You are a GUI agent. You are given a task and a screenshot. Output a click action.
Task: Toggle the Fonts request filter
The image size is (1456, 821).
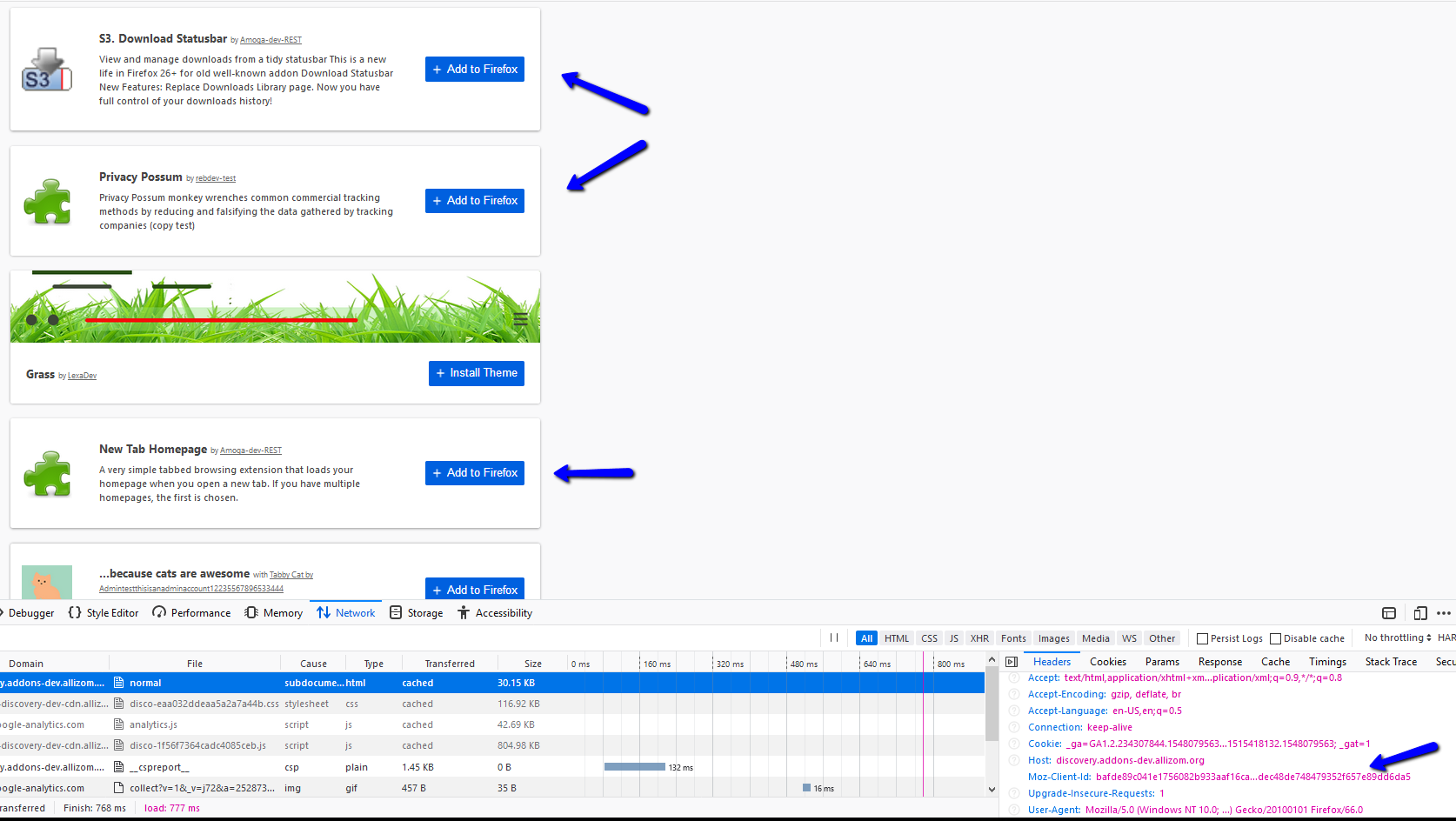point(1013,638)
